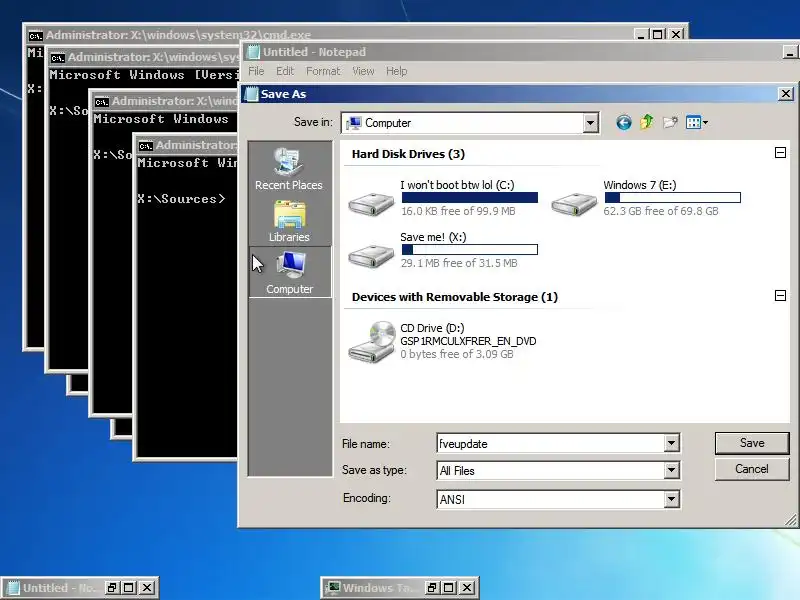This screenshot has width=800, height=600.
Task: Create a new folder using toolbar icon
Action: 670,122
